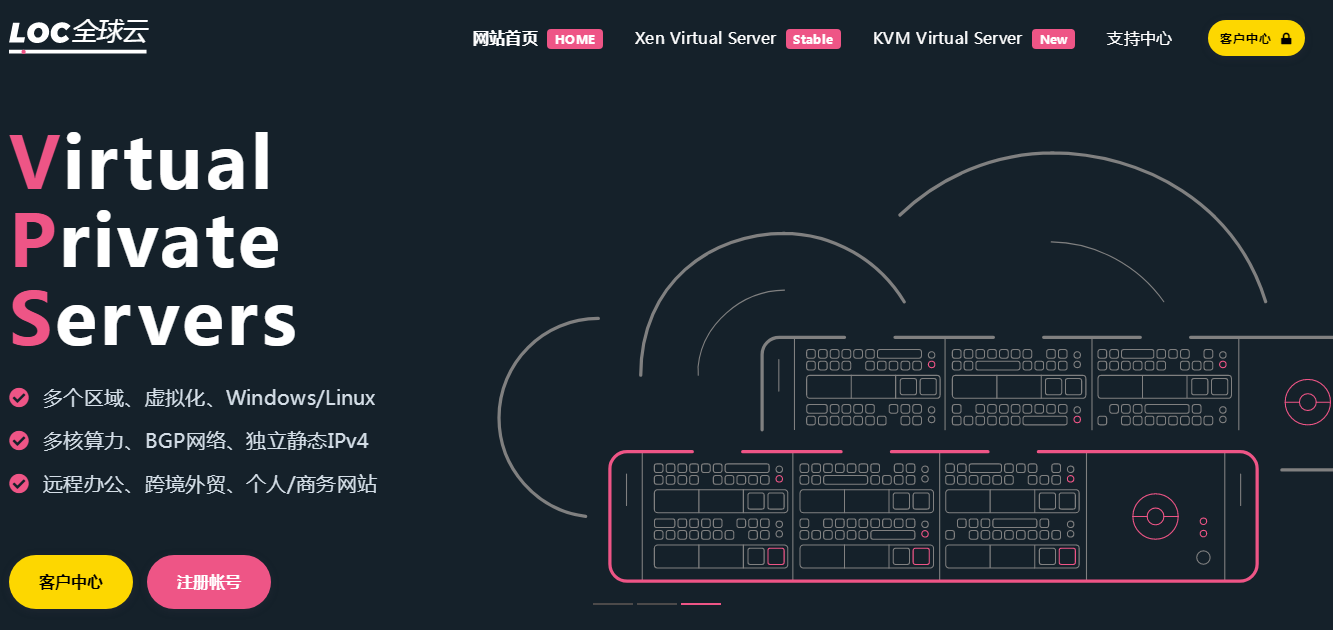Open the KVM Virtual Server menu item
Screen dimensions: 1333x630
tap(973, 39)
